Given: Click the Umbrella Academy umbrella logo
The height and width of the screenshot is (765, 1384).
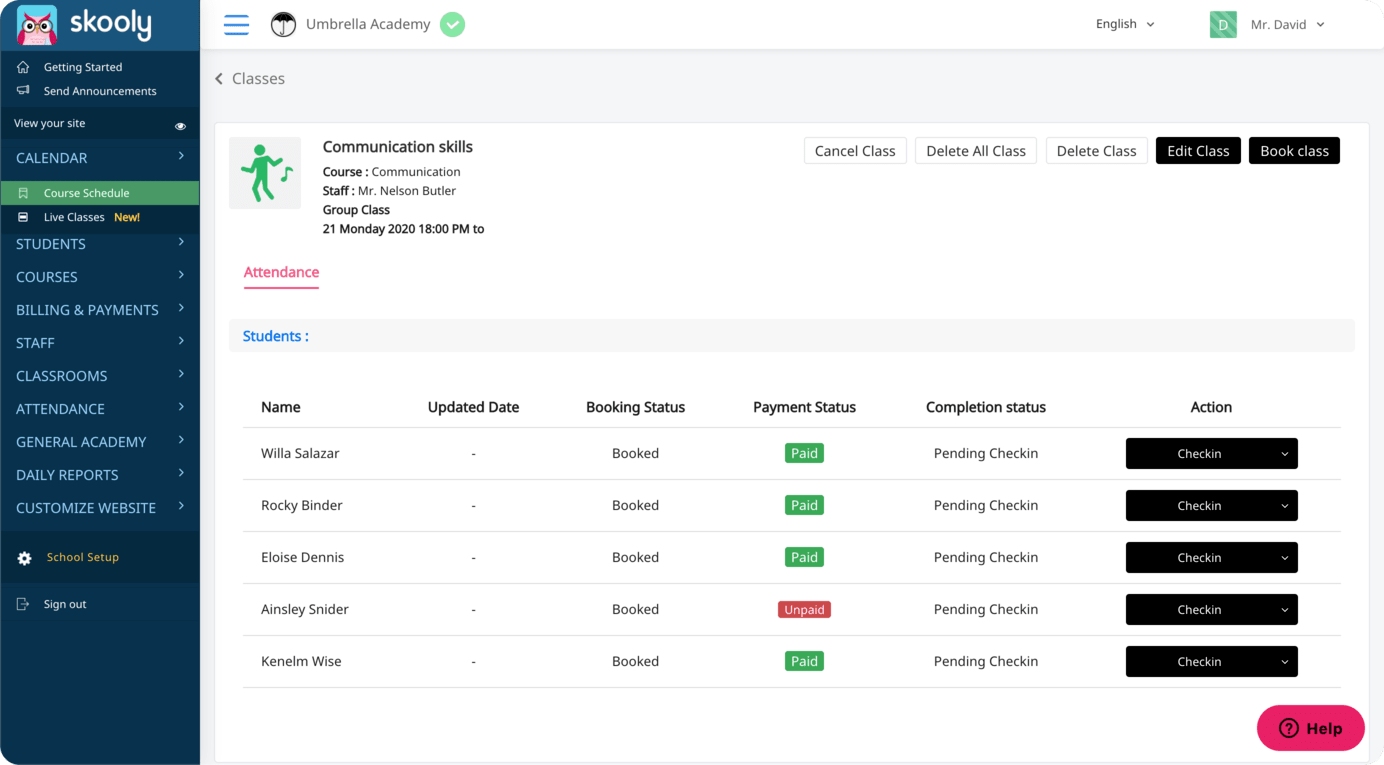Looking at the screenshot, I should [x=284, y=25].
